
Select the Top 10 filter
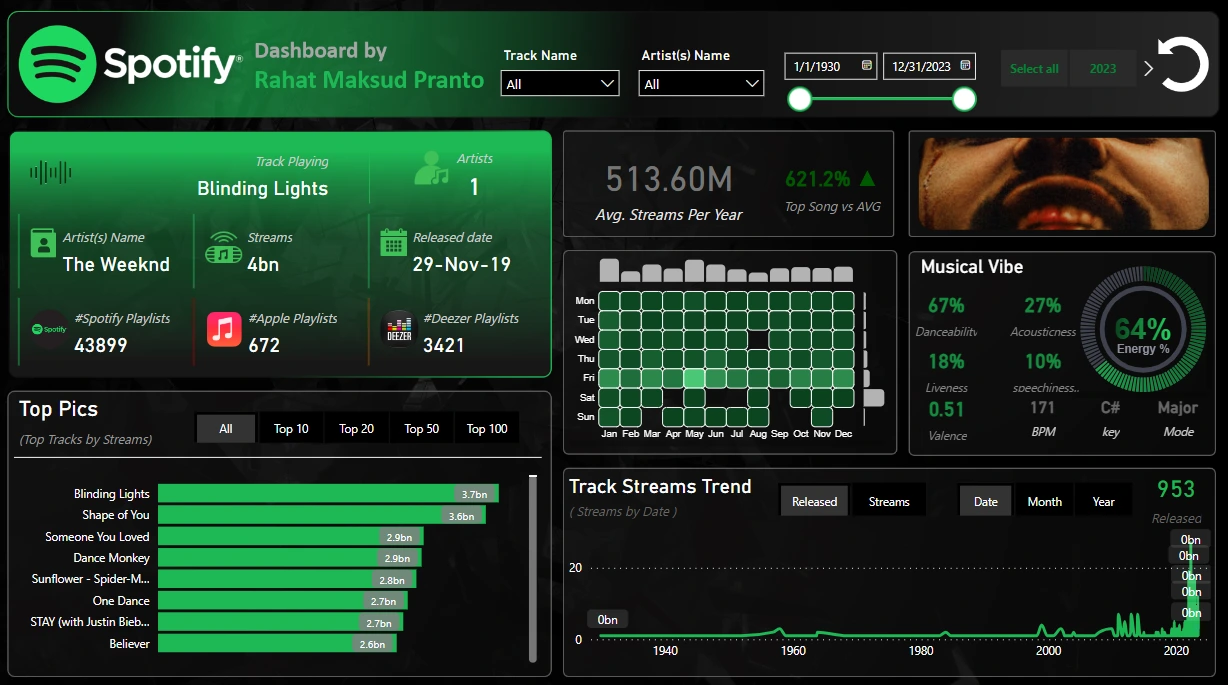291,428
